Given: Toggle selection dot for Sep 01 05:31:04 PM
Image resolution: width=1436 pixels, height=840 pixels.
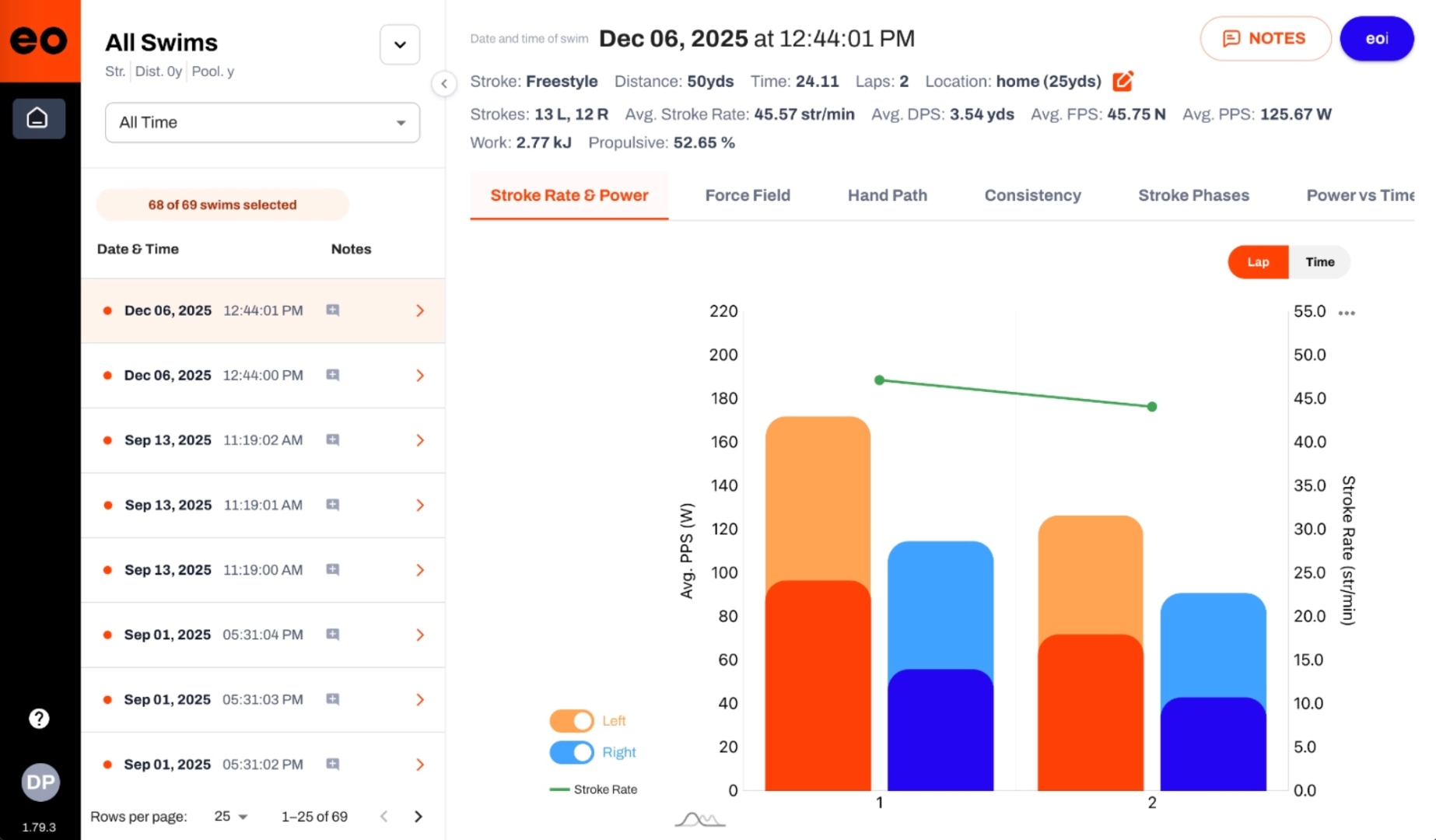Looking at the screenshot, I should tap(107, 635).
